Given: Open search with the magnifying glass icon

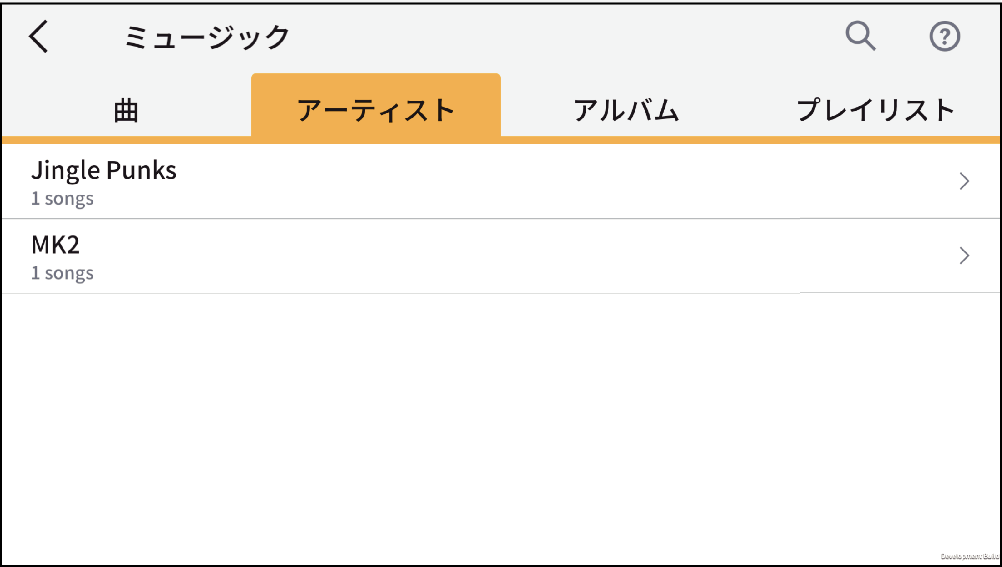Looking at the screenshot, I should (x=860, y=36).
